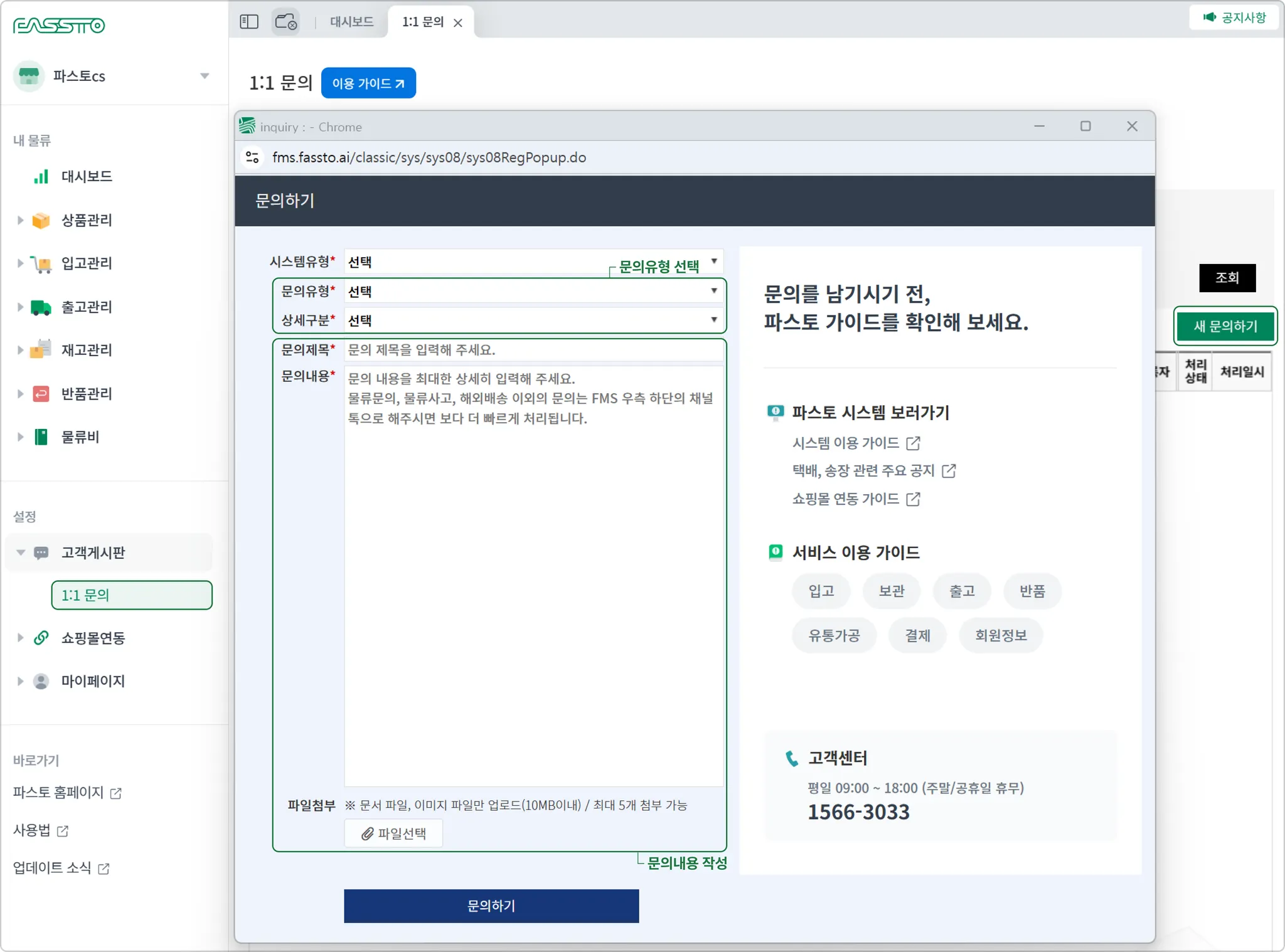Expand the 파스토cs account dropdown arrow

[205, 76]
